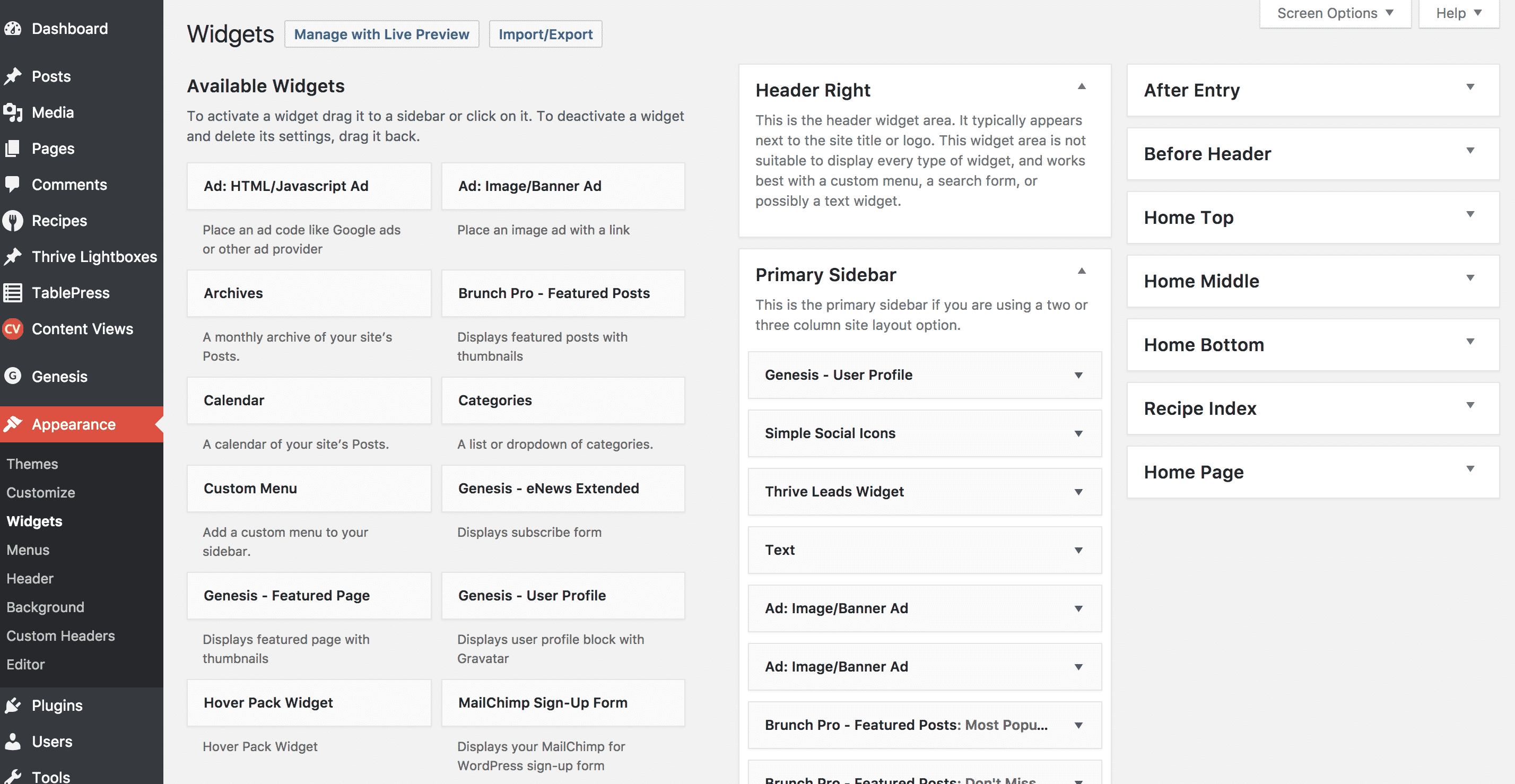Select the Calendar available widget
The width and height of the screenshot is (1515, 784).
coord(309,400)
